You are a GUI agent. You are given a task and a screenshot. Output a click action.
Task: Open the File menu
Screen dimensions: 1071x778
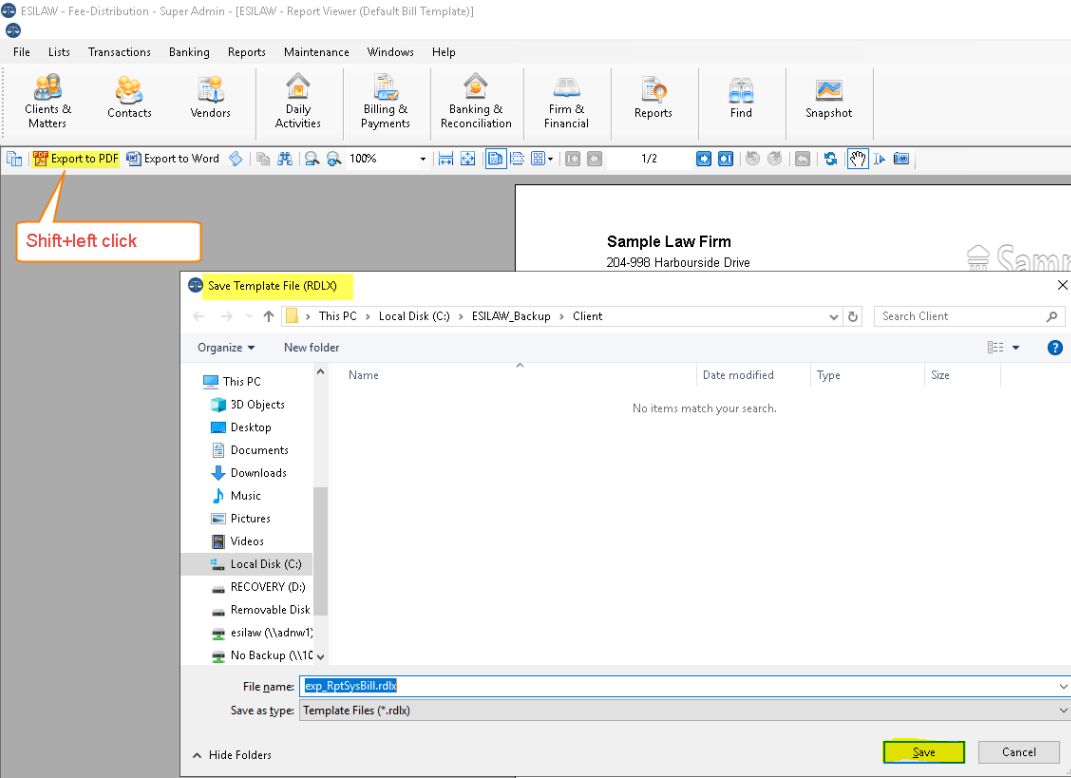[21, 52]
